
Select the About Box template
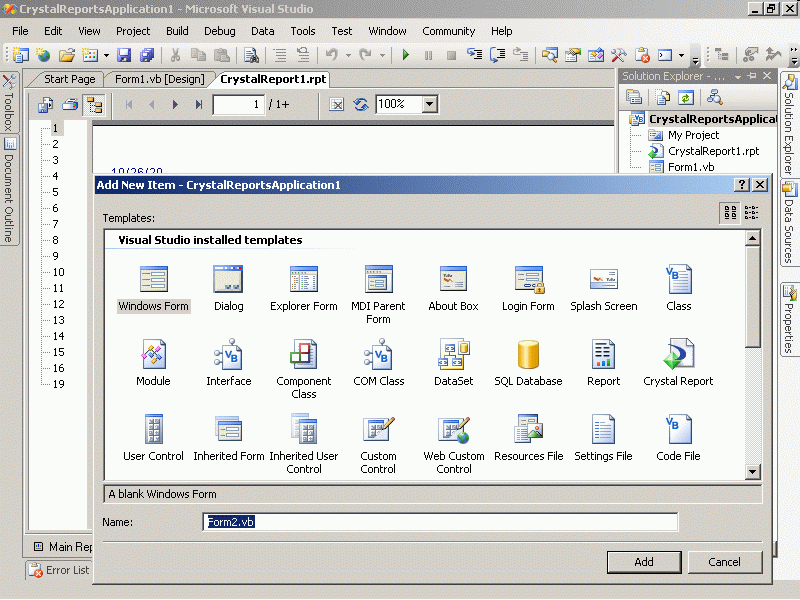[x=453, y=288]
